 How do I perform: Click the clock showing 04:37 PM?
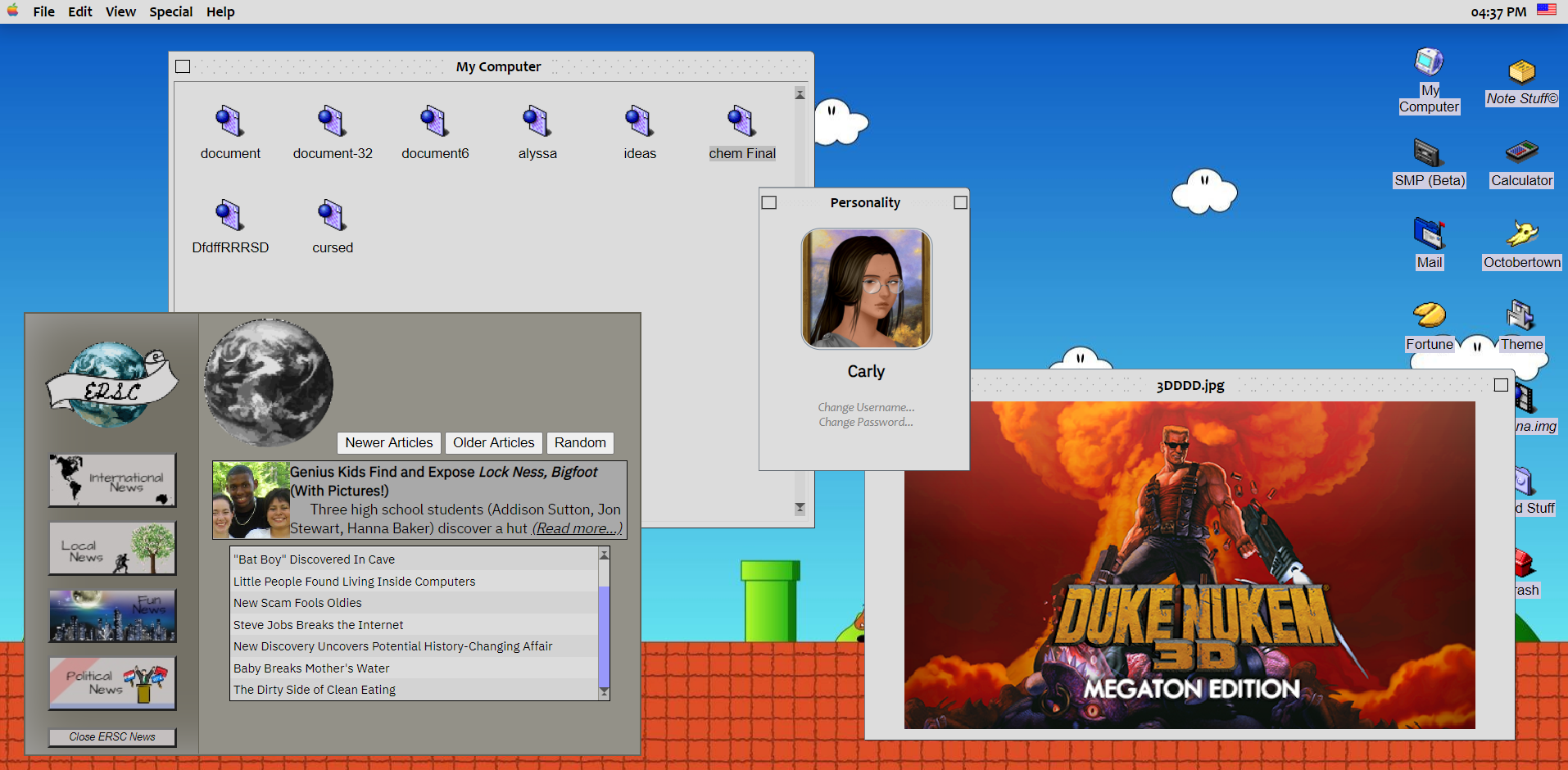1498,11
